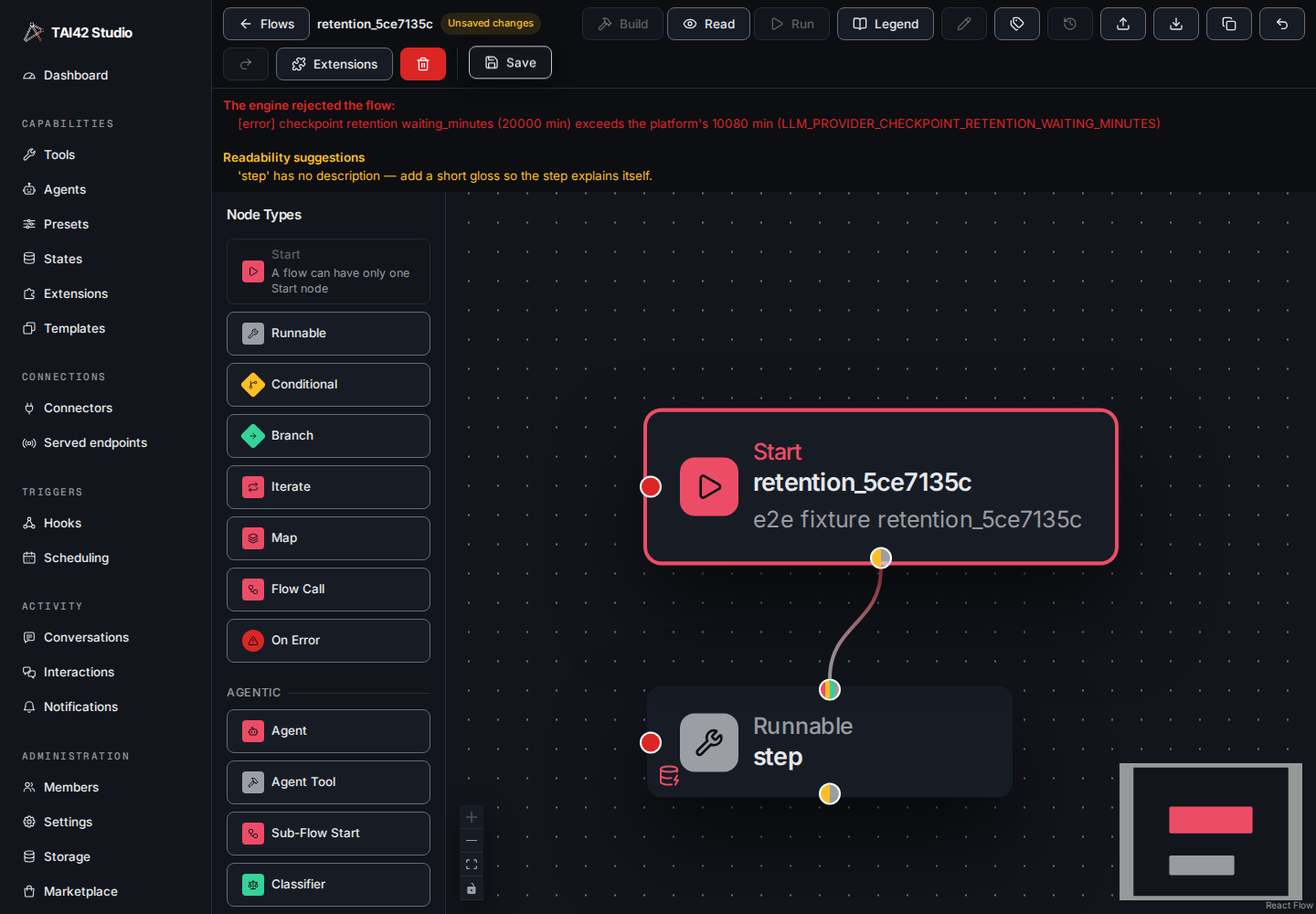Save the flow

[x=510, y=62]
